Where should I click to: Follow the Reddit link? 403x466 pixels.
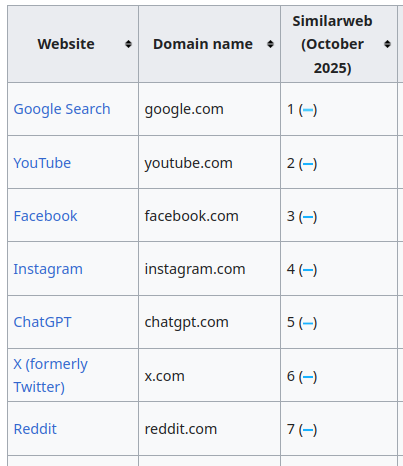pos(35,429)
